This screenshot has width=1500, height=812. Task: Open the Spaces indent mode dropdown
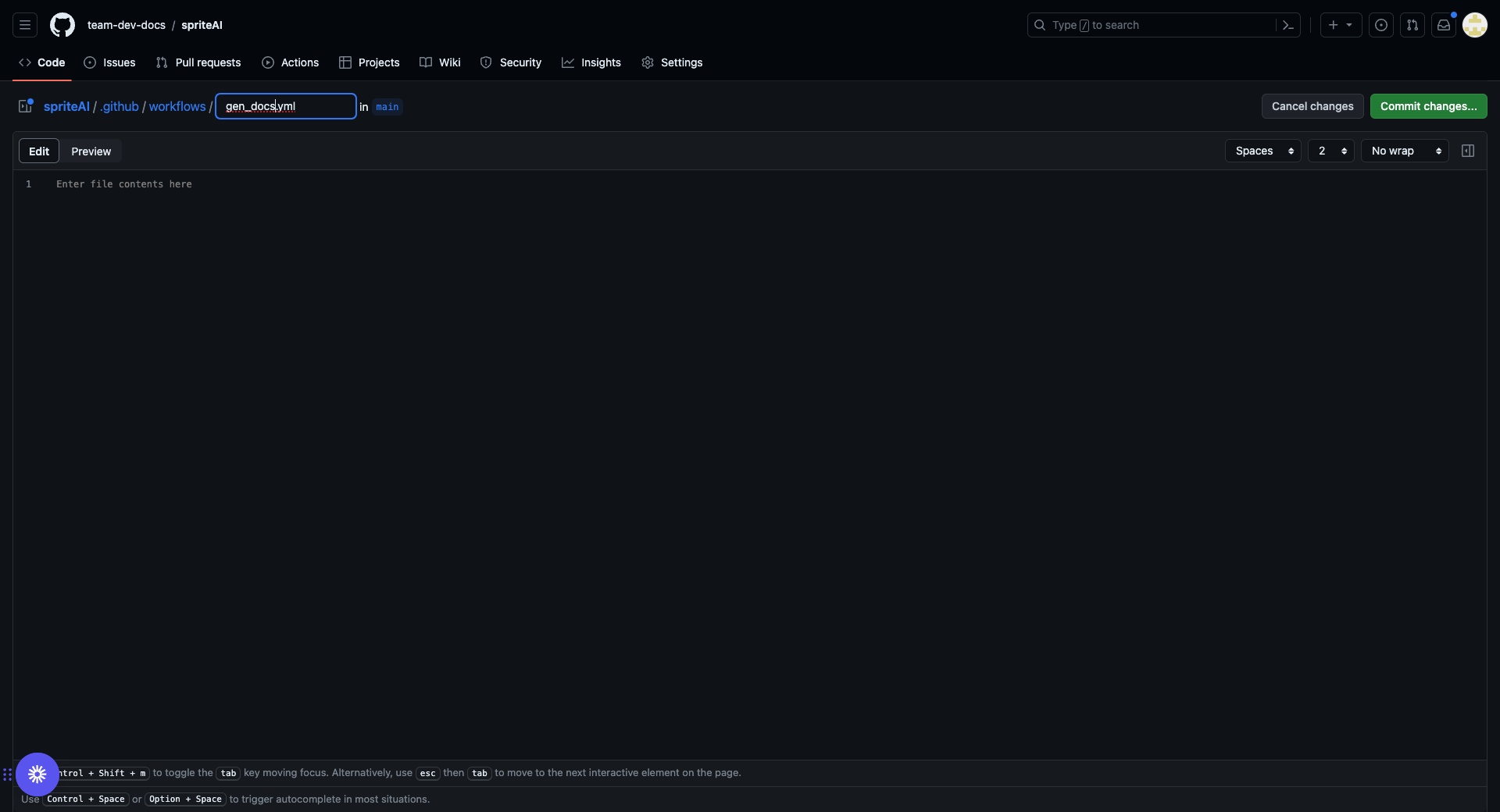point(1263,151)
